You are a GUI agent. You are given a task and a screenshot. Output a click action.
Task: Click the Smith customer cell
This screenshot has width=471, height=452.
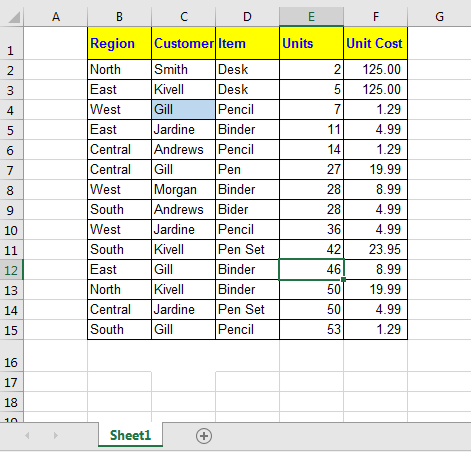point(183,69)
